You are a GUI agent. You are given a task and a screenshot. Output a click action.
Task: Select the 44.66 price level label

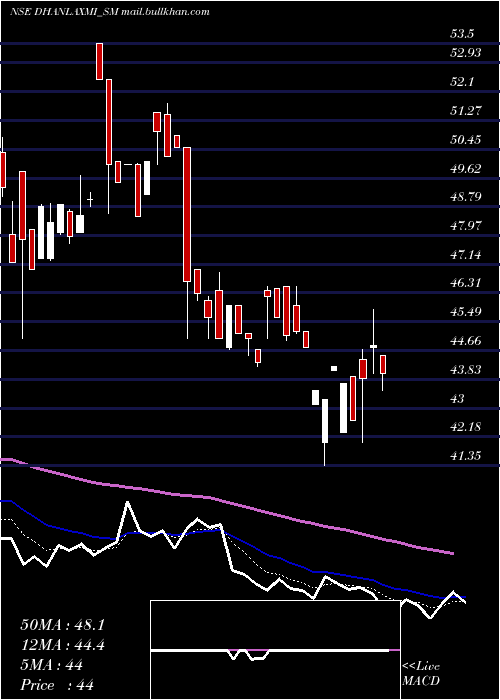[x=466, y=341]
